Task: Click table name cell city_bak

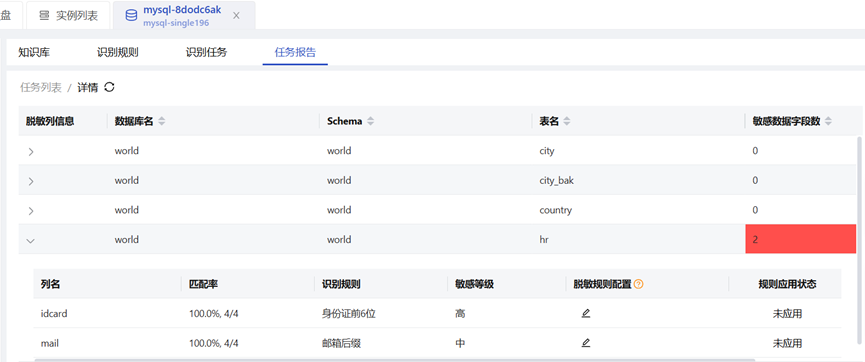Action: (x=557, y=180)
